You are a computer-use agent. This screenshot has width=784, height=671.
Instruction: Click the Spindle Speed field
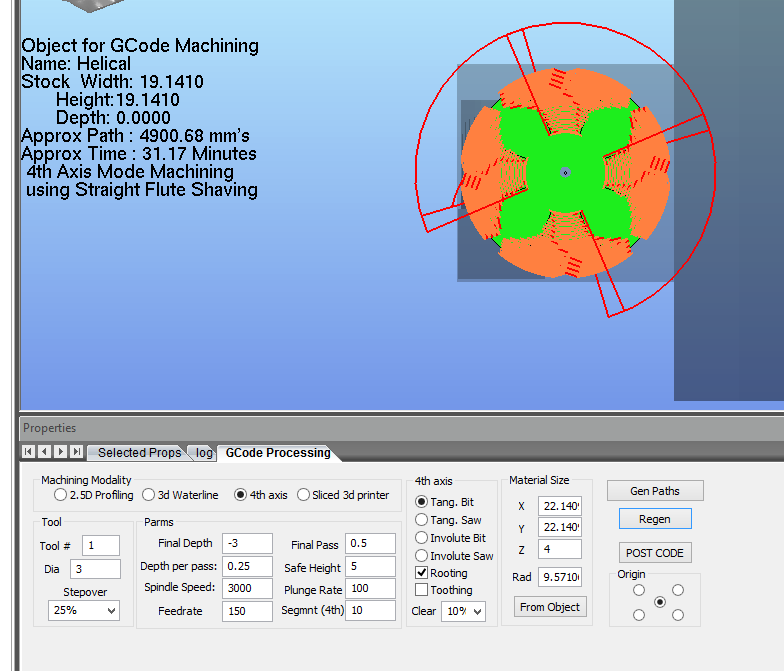(x=248, y=588)
